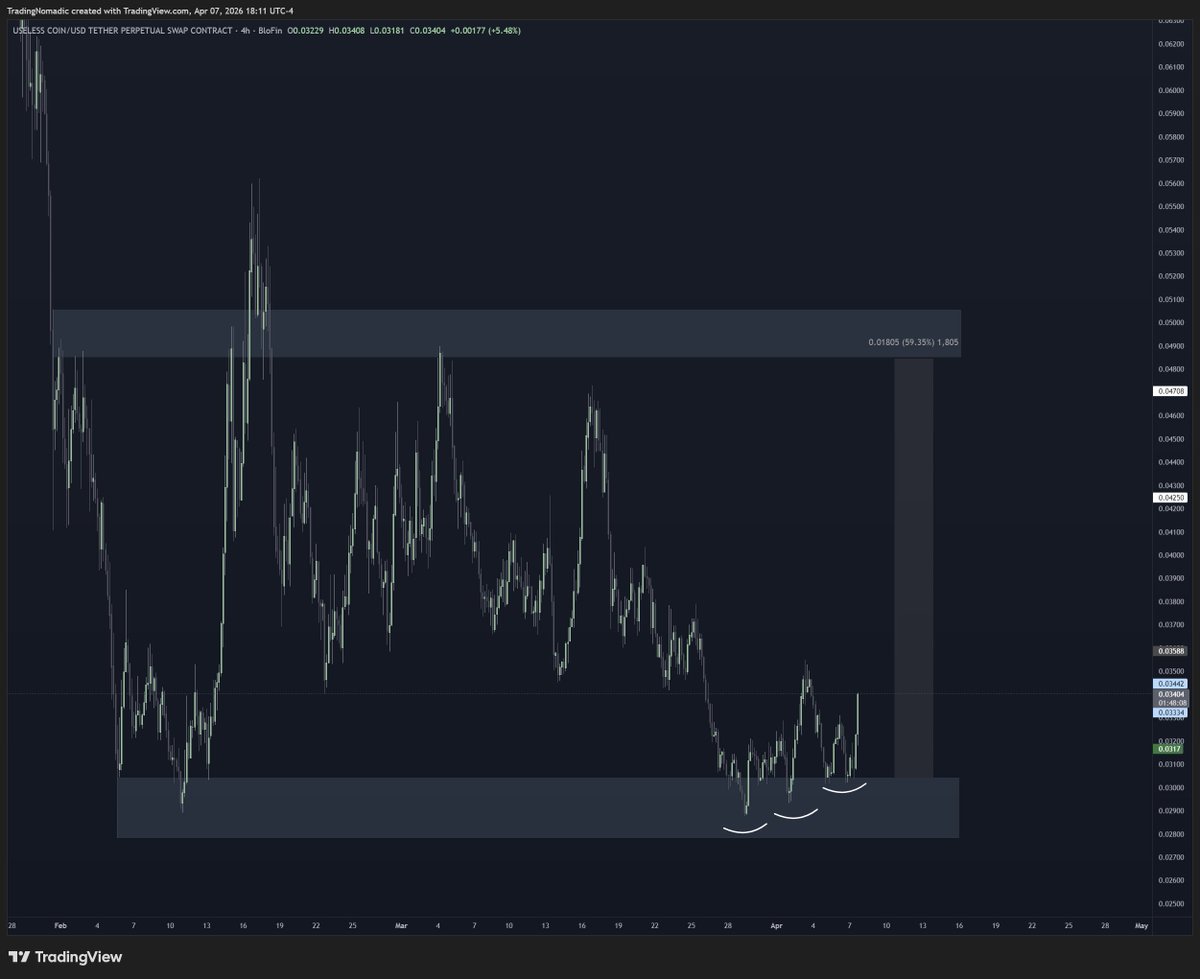Click the gray 0.03588 price label
Viewport: 1200px width, 979px height.
(1169, 651)
